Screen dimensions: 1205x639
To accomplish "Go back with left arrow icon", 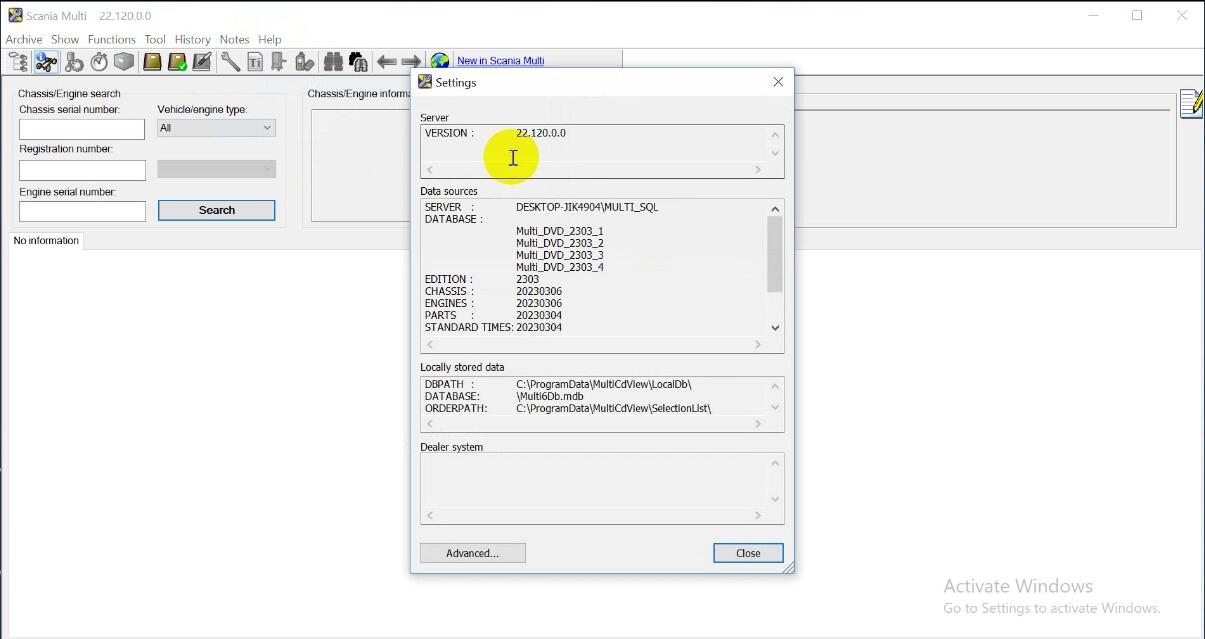I will point(387,62).
